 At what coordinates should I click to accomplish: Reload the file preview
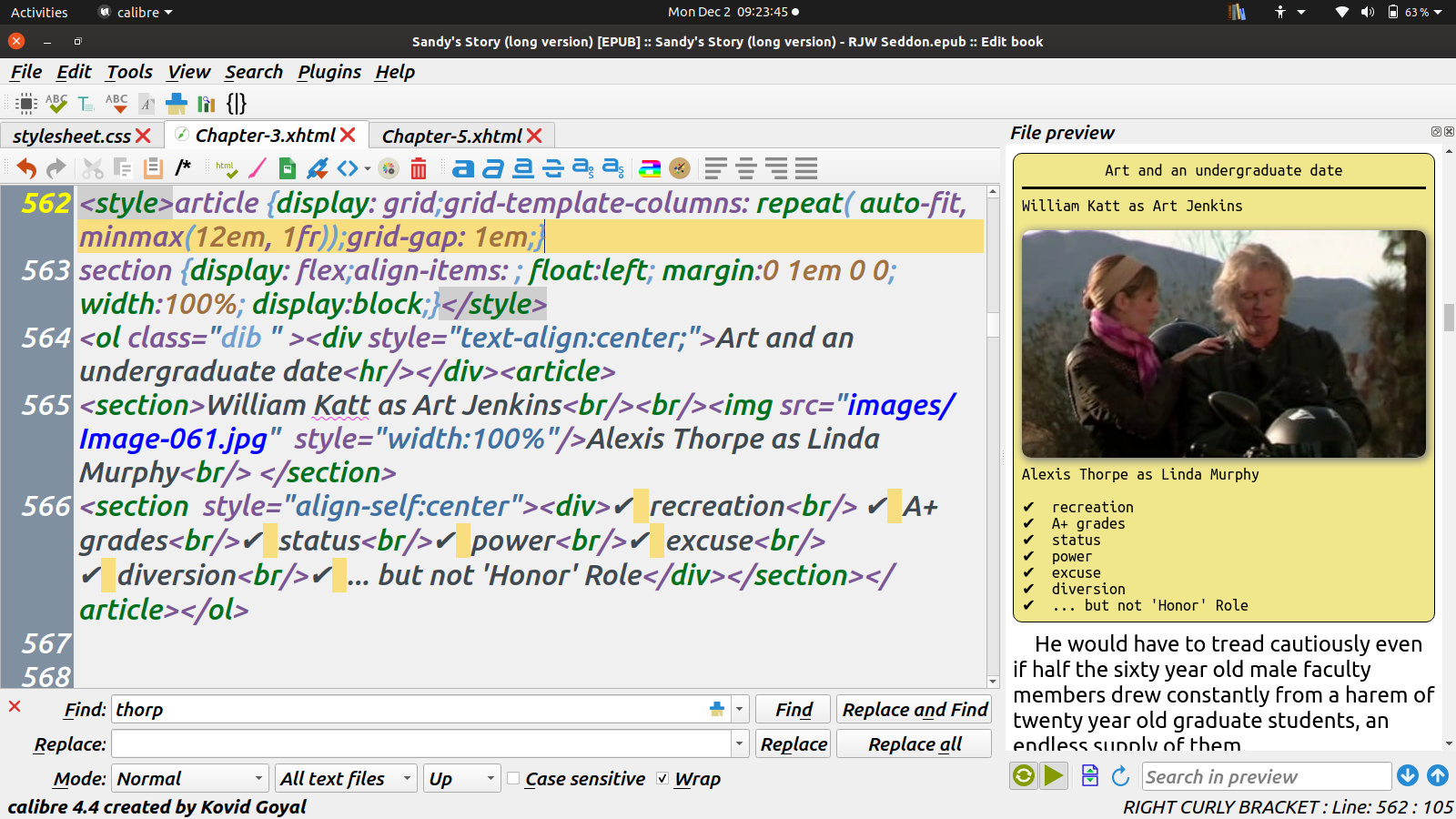1120,776
